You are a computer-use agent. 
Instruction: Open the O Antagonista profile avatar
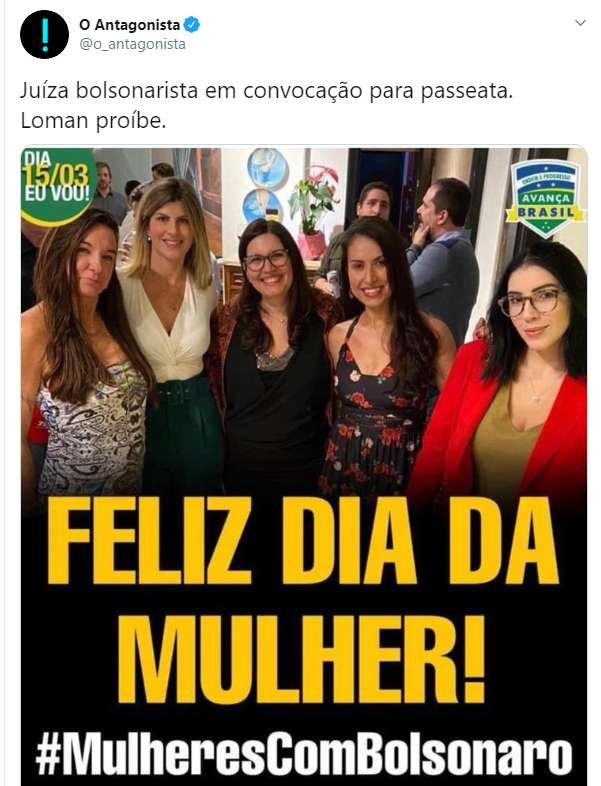[x=44, y=34]
